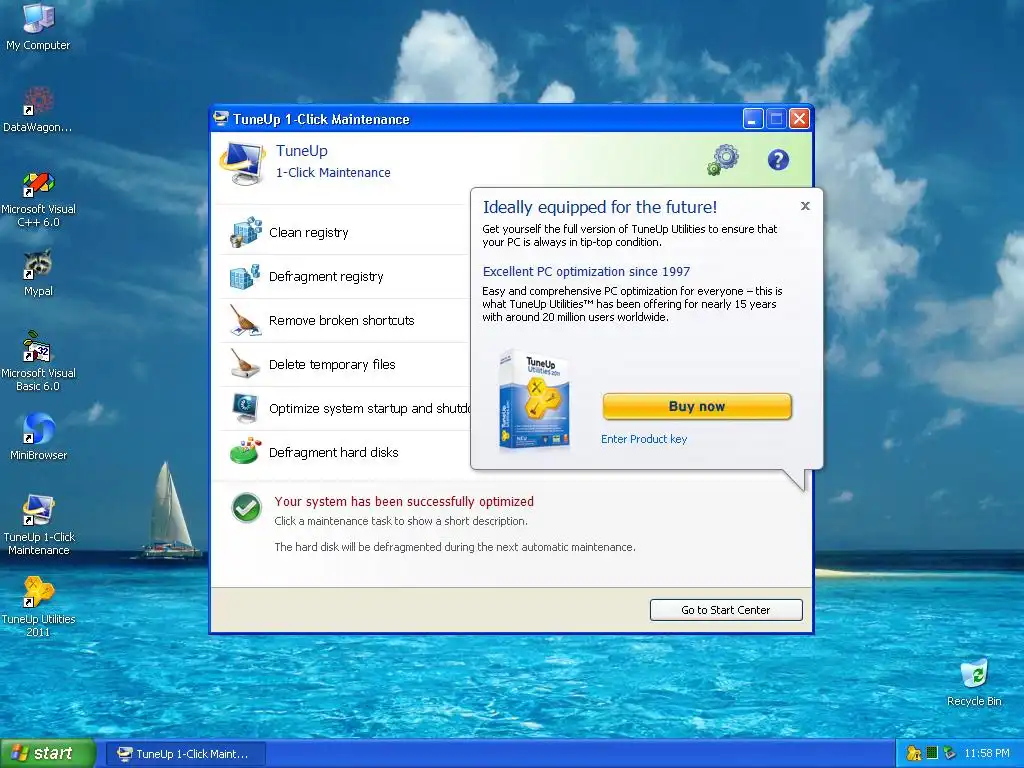Viewport: 1024px width, 768px height.
Task: Minimize the TuneUp 1-Click Maintenance window
Action: 753,119
